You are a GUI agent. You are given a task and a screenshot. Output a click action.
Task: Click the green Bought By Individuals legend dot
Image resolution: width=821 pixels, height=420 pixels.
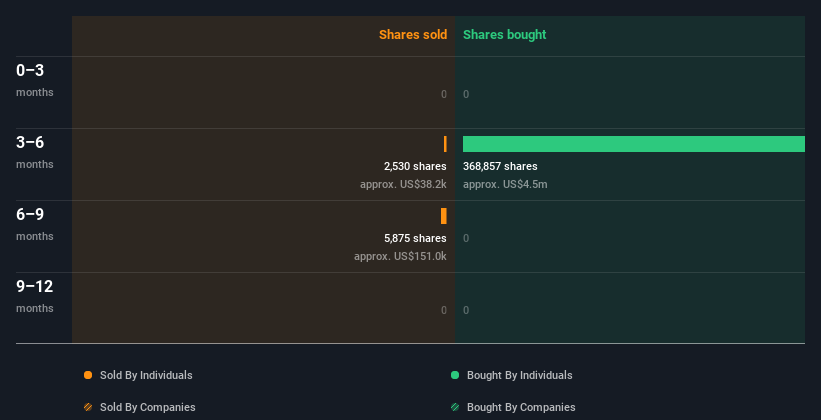point(455,375)
